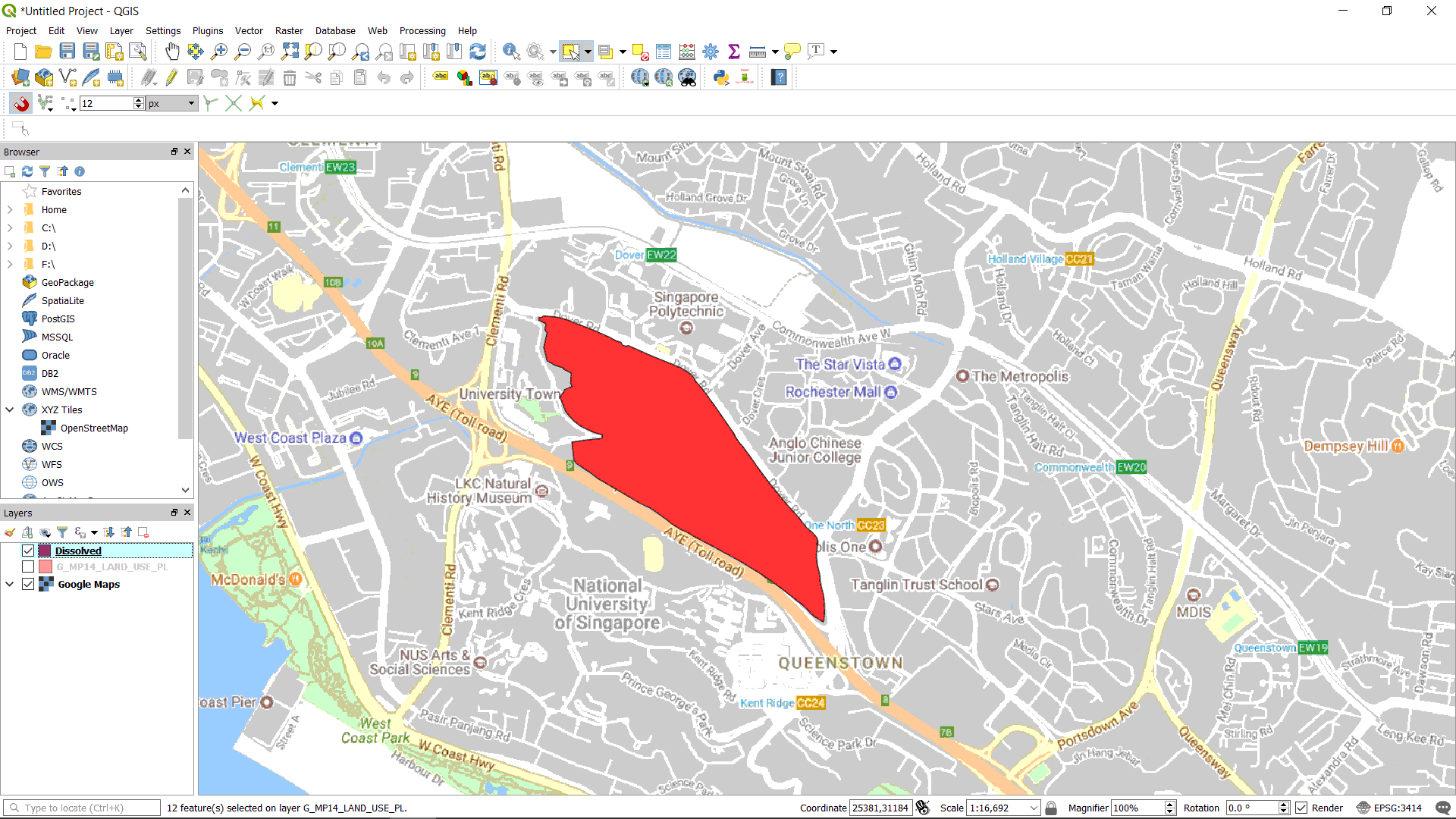The image size is (1456, 819).
Task: Select the Pan Map hand tool
Action: click(172, 52)
